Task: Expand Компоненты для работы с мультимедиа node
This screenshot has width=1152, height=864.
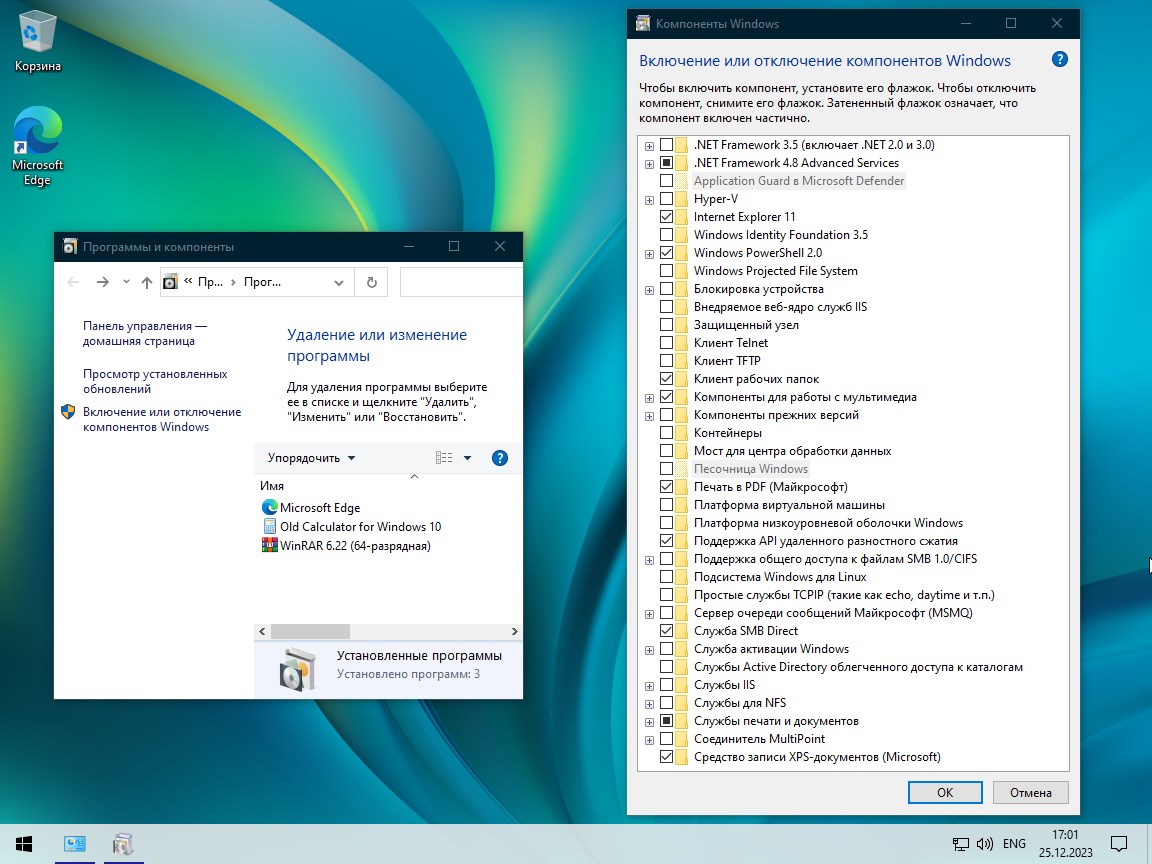Action: pyautogui.click(x=649, y=397)
